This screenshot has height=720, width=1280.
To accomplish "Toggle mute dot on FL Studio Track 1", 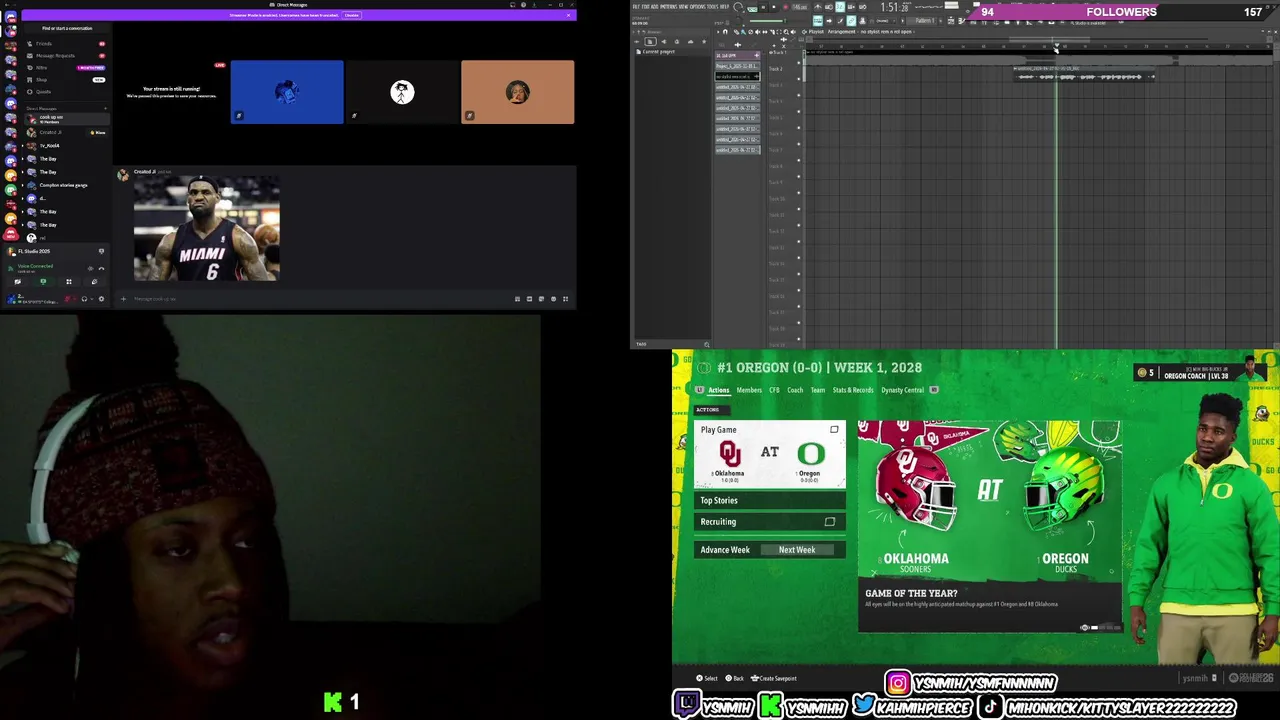I will (x=799, y=63).
